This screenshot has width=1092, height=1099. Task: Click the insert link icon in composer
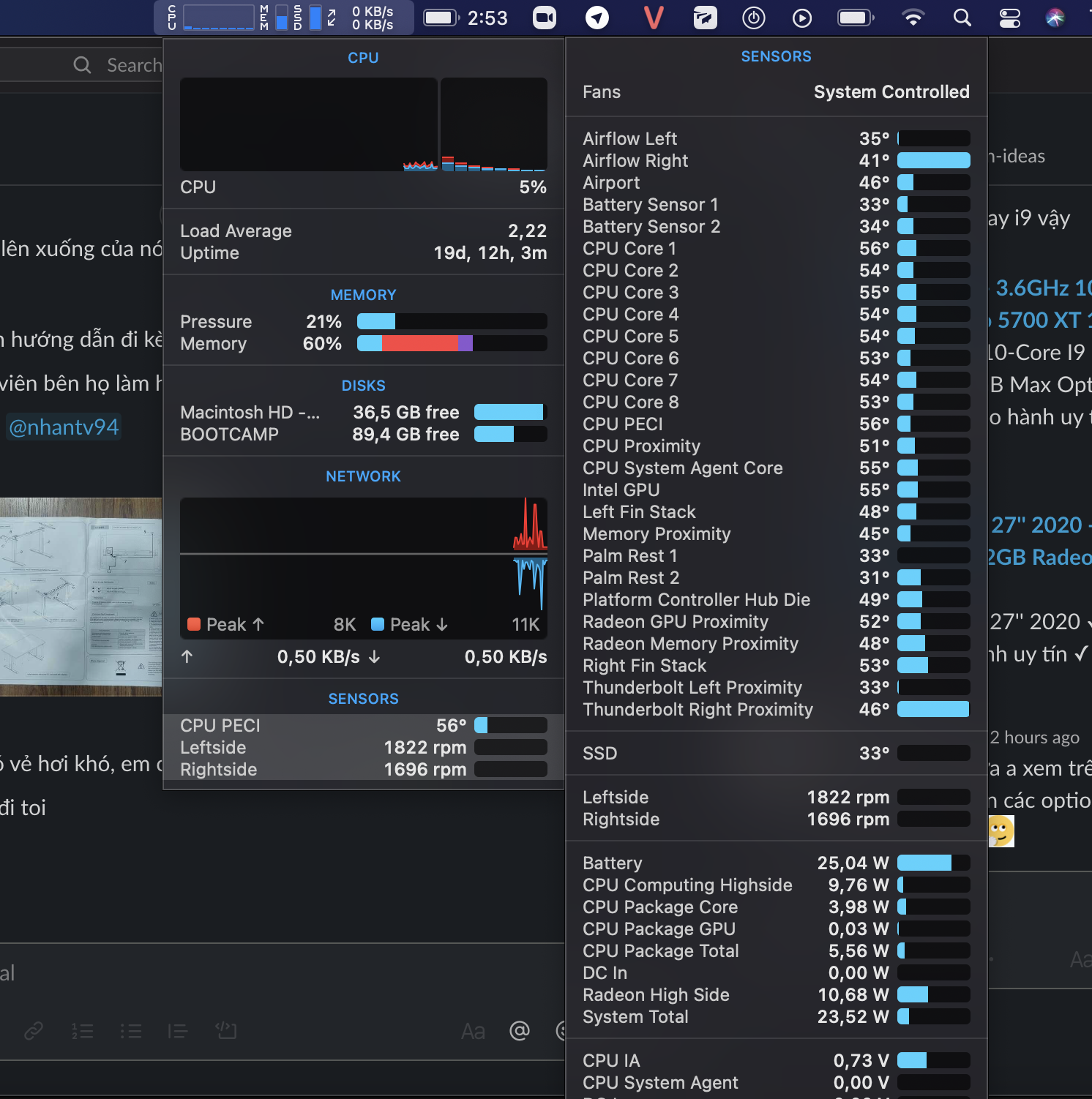(34, 1031)
